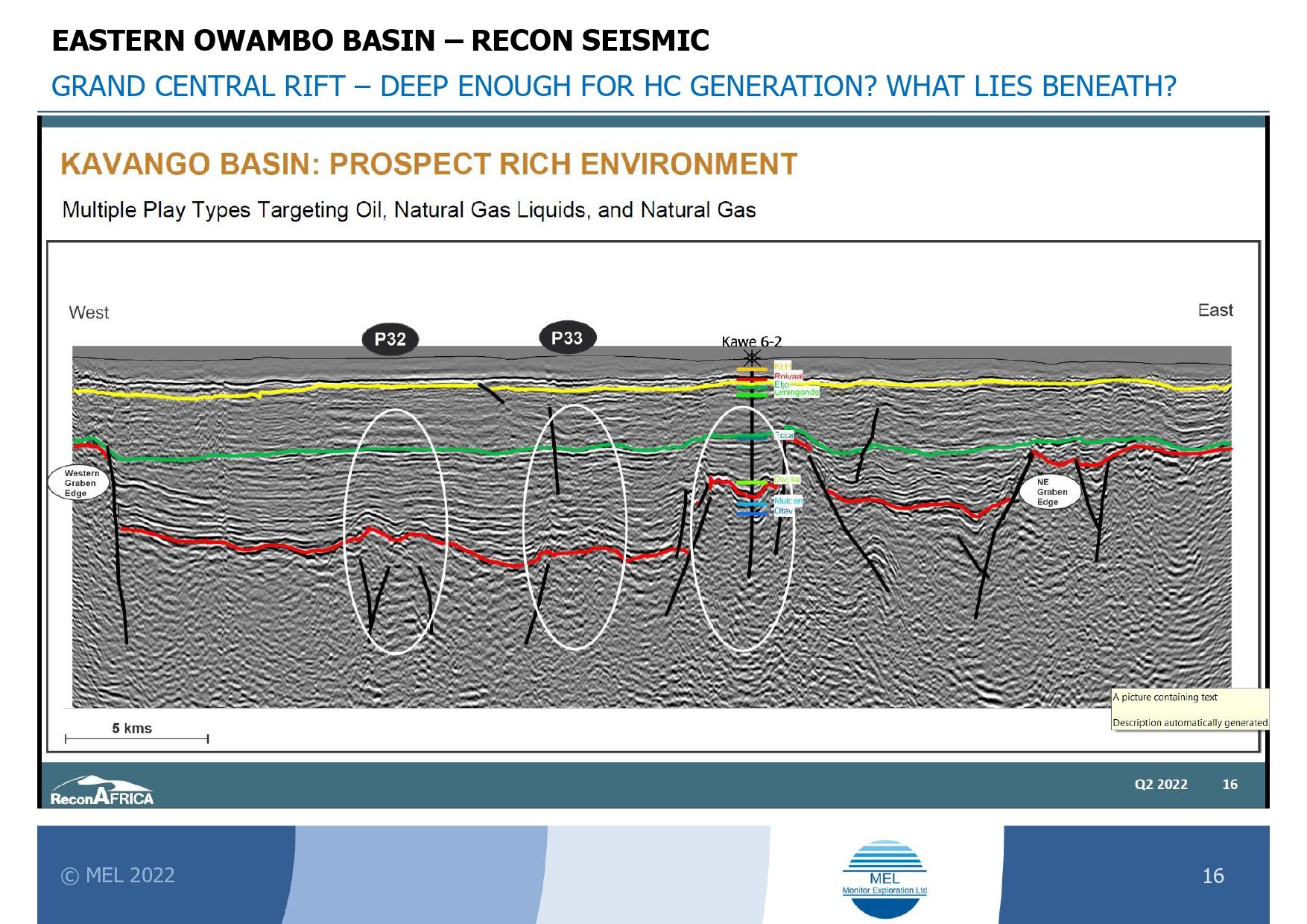Select the Western Graben Edge callout
Viewport: 1307px width, 924px height.
(79, 483)
